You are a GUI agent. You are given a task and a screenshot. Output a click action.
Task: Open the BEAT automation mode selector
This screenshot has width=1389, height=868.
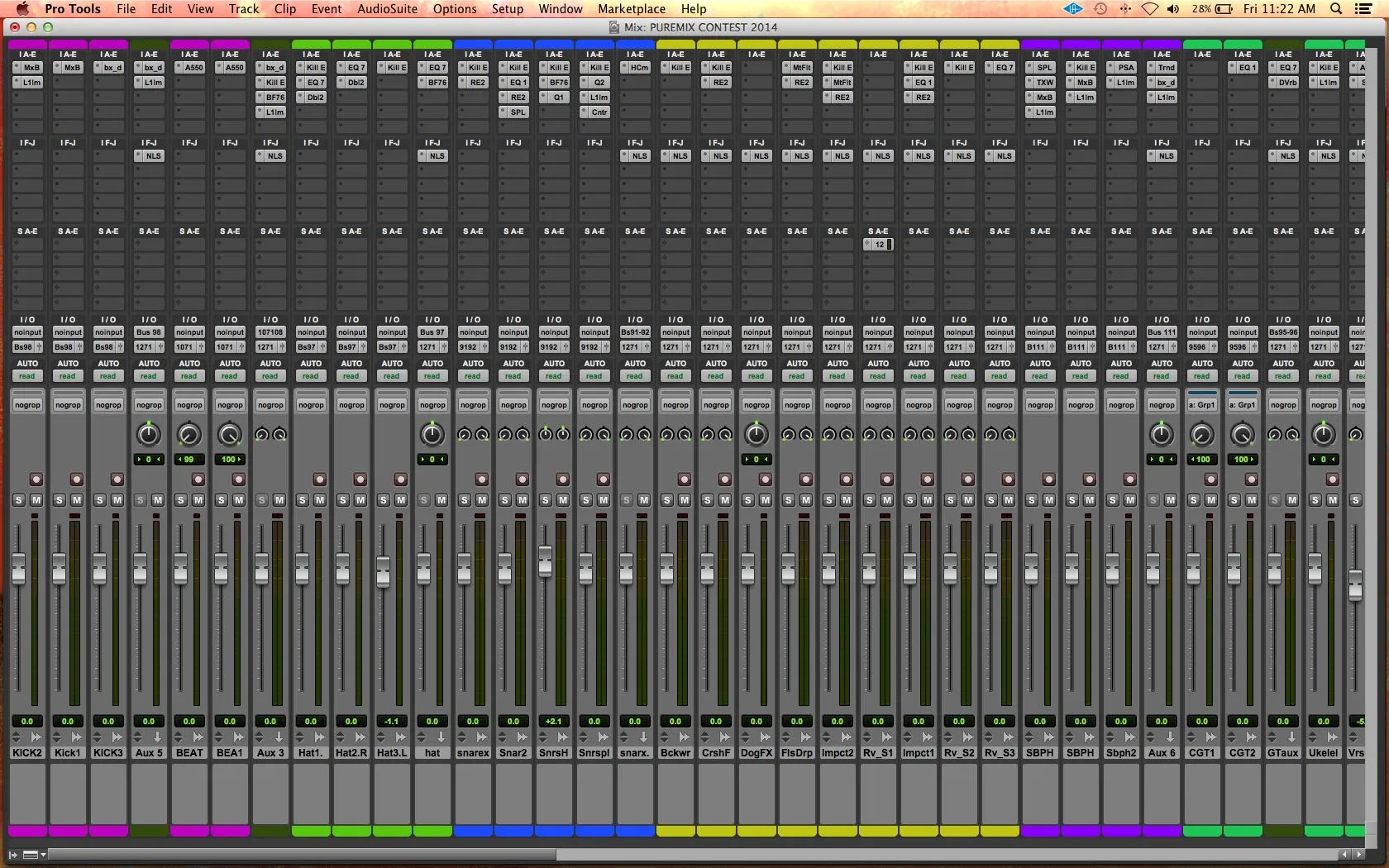click(x=189, y=376)
